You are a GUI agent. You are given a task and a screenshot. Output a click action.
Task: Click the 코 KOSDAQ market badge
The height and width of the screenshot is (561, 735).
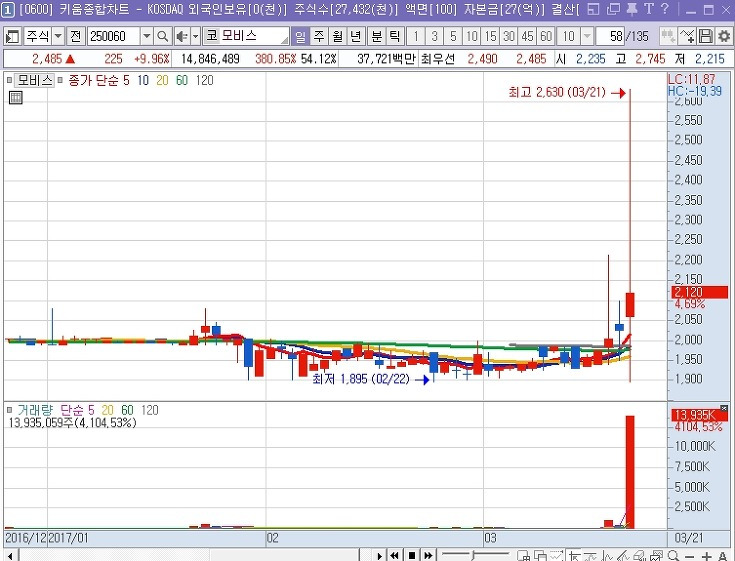tap(212, 36)
